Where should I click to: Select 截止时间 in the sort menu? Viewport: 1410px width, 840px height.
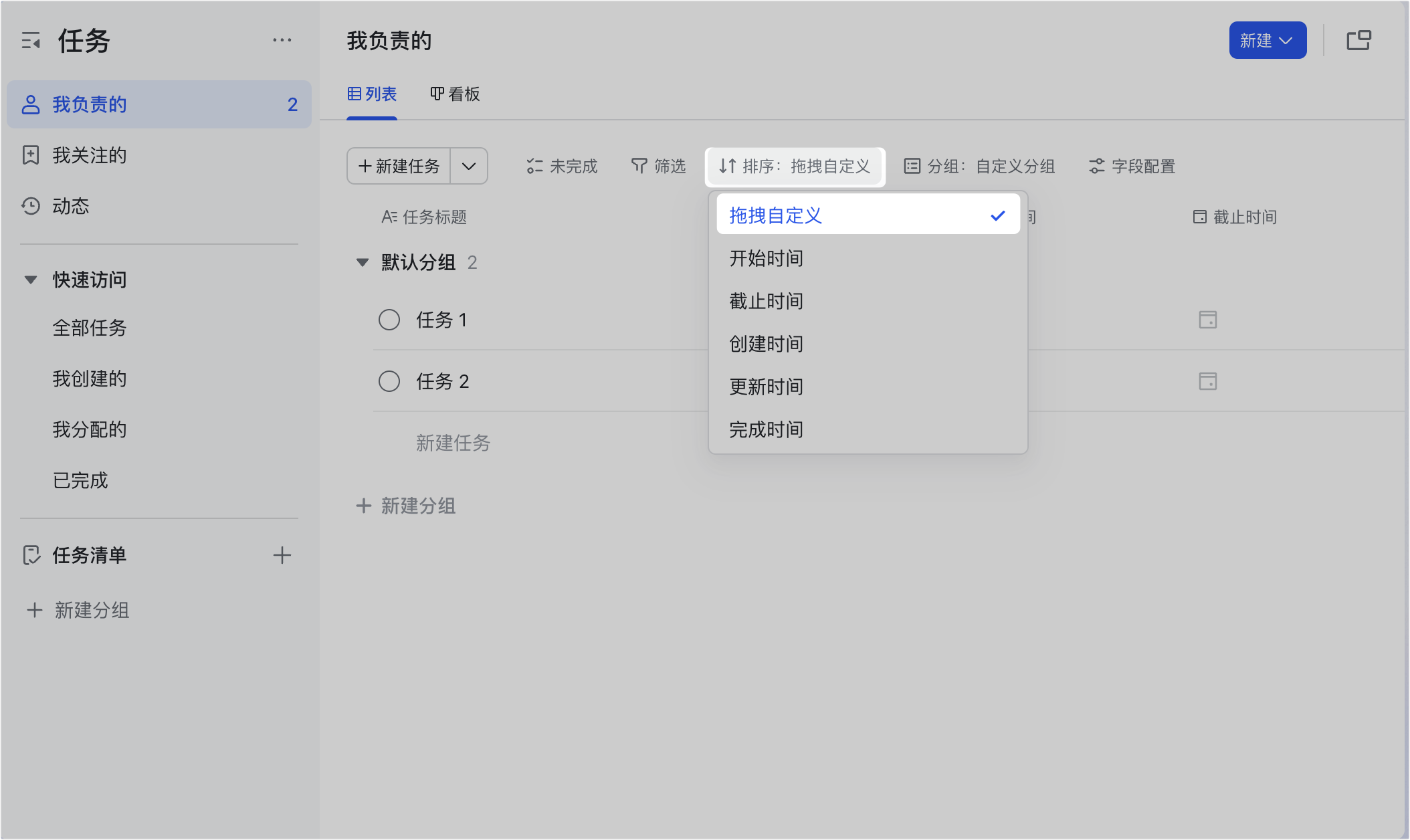click(766, 301)
